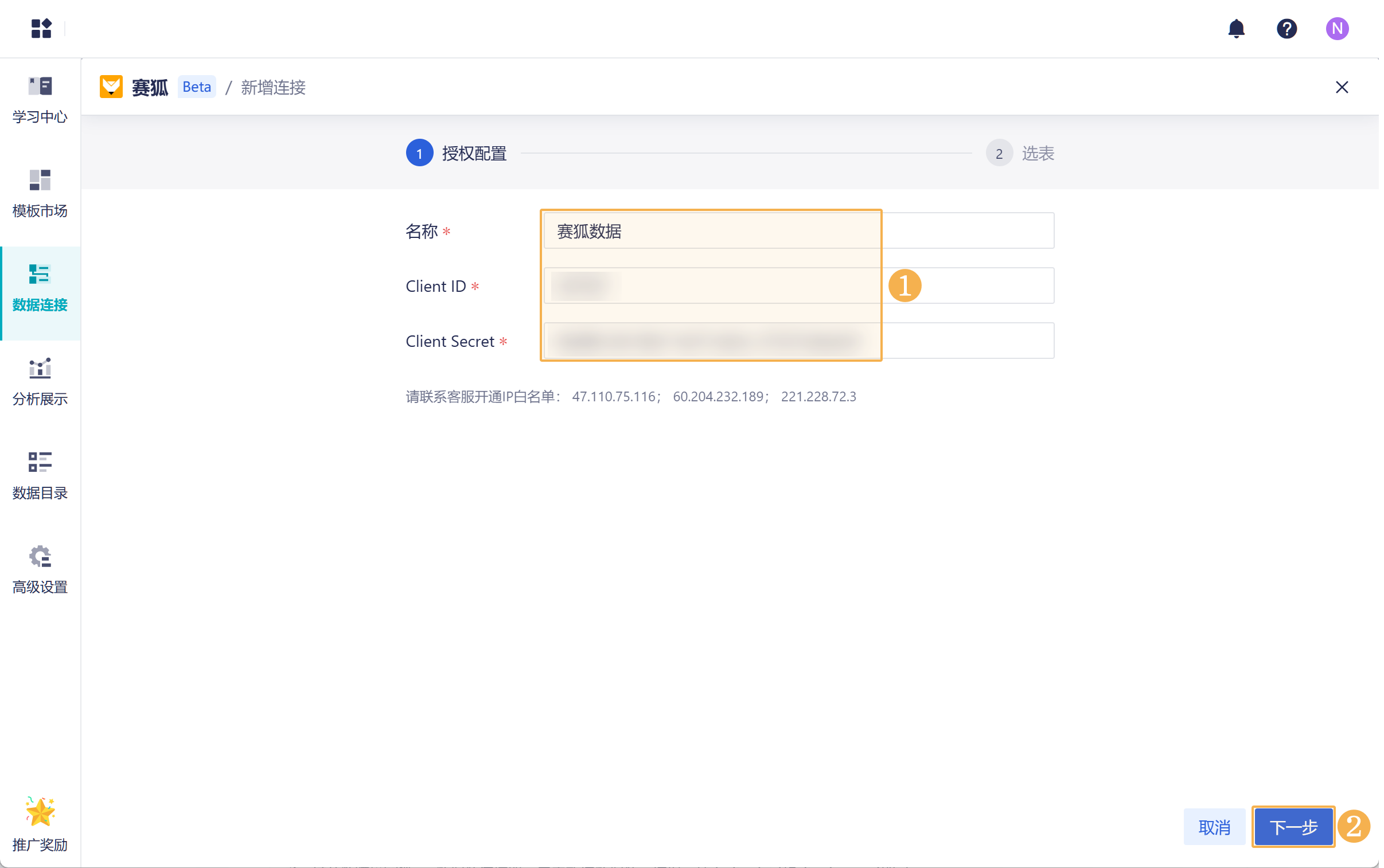Open the 学习中心 sidebar icon
Image resolution: width=1384 pixels, height=868 pixels.
click(40, 97)
